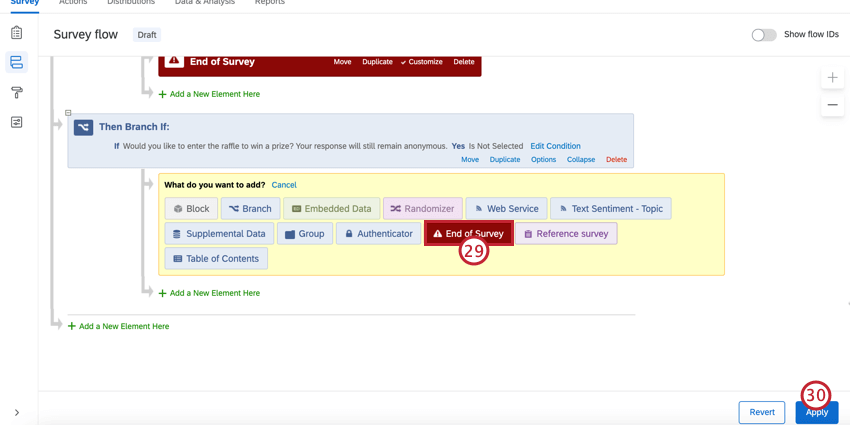Switch to the Distributions tab
Screen dimensions: 850x425
click(131, 3)
